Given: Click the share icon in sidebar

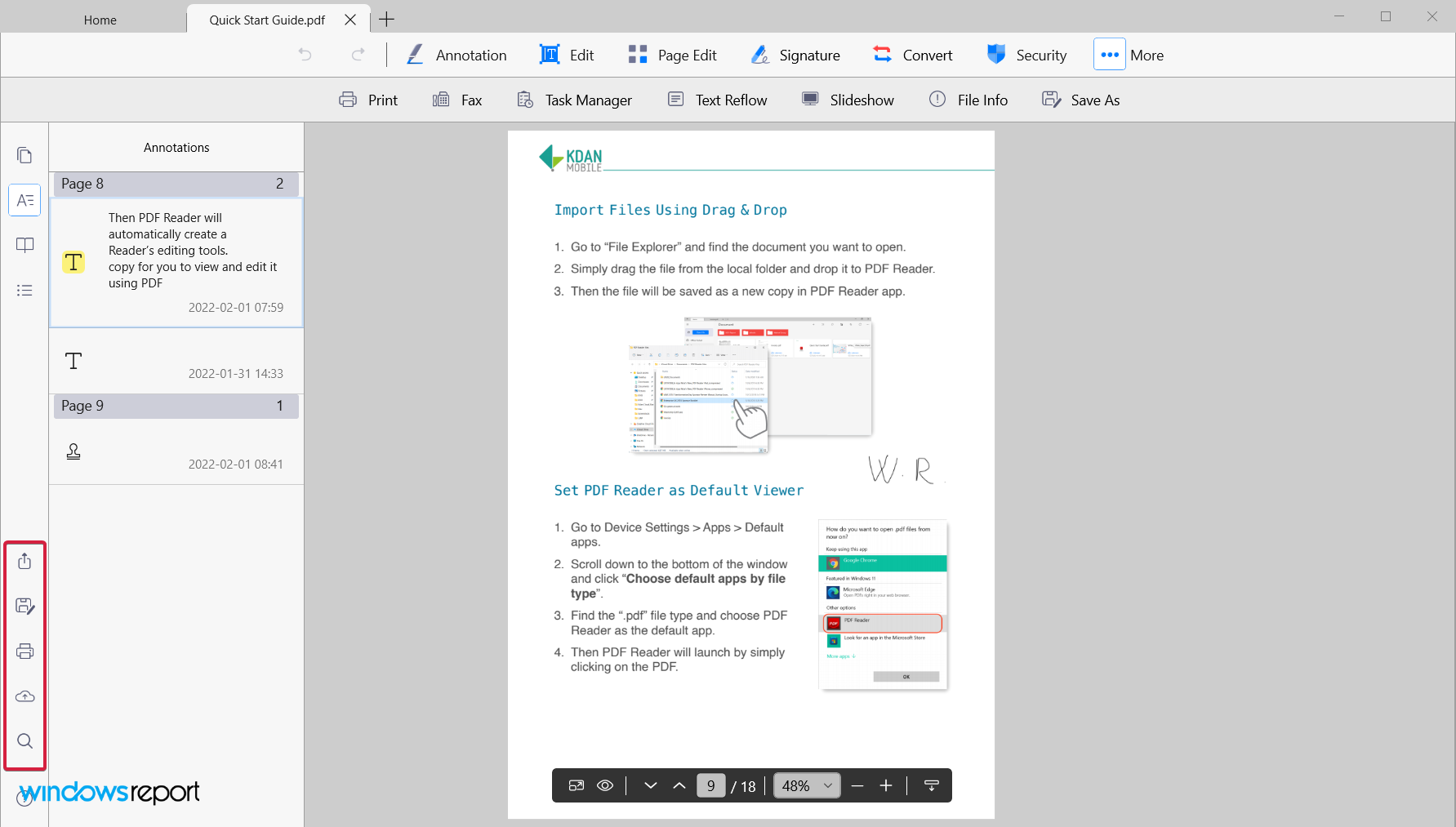Looking at the screenshot, I should pos(24,561).
